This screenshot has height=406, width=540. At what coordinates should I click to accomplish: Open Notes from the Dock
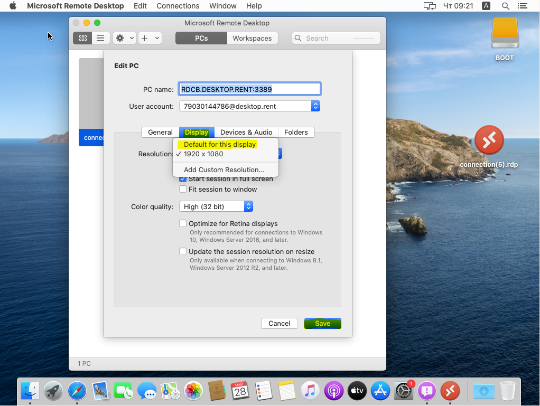287,391
